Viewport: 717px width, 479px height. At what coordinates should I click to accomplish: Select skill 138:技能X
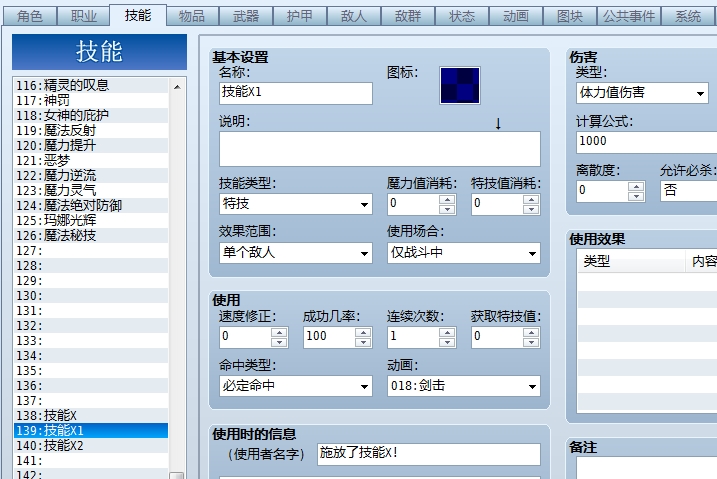point(91,416)
